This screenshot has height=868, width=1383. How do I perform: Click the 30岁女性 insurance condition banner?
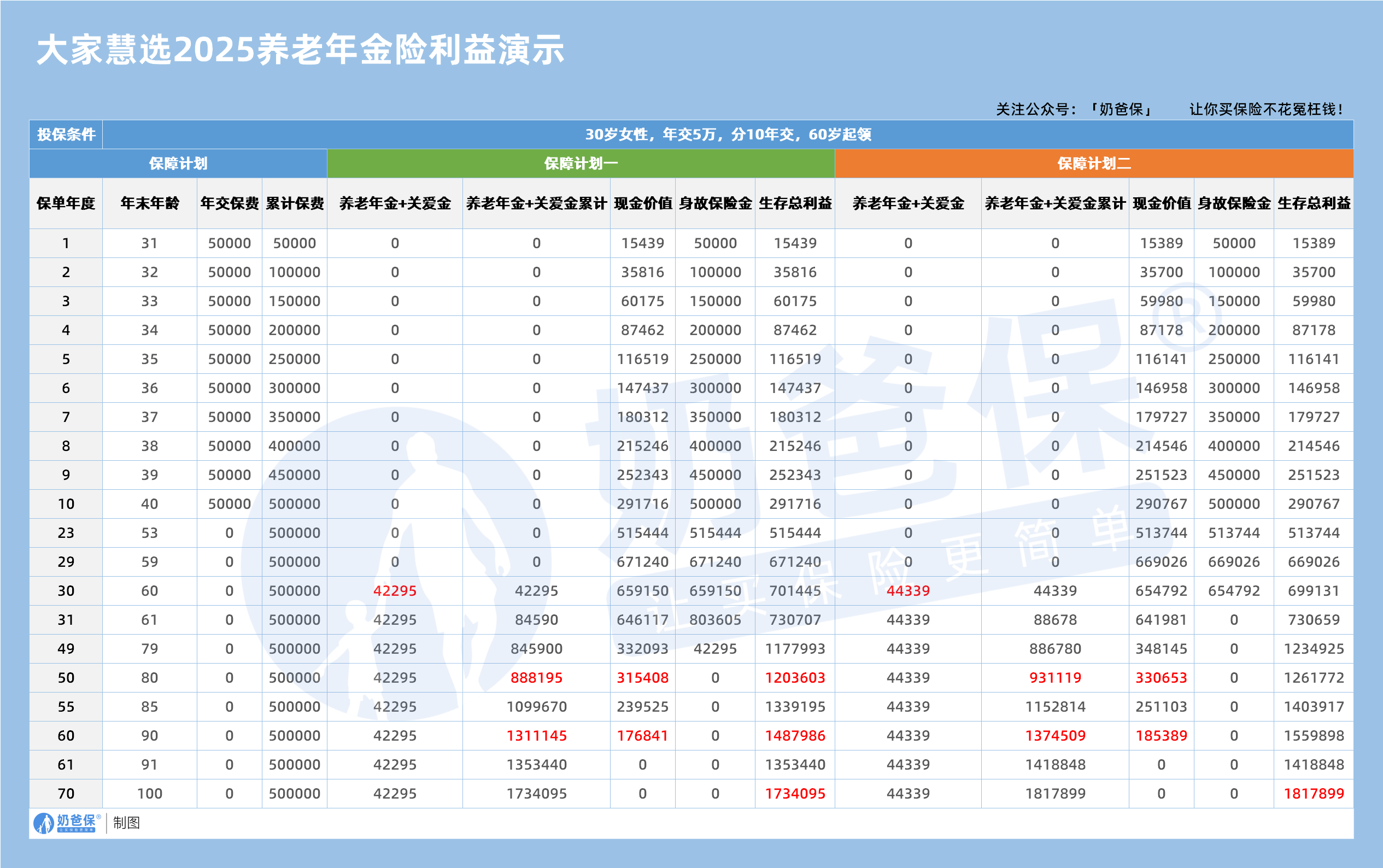pos(728,134)
